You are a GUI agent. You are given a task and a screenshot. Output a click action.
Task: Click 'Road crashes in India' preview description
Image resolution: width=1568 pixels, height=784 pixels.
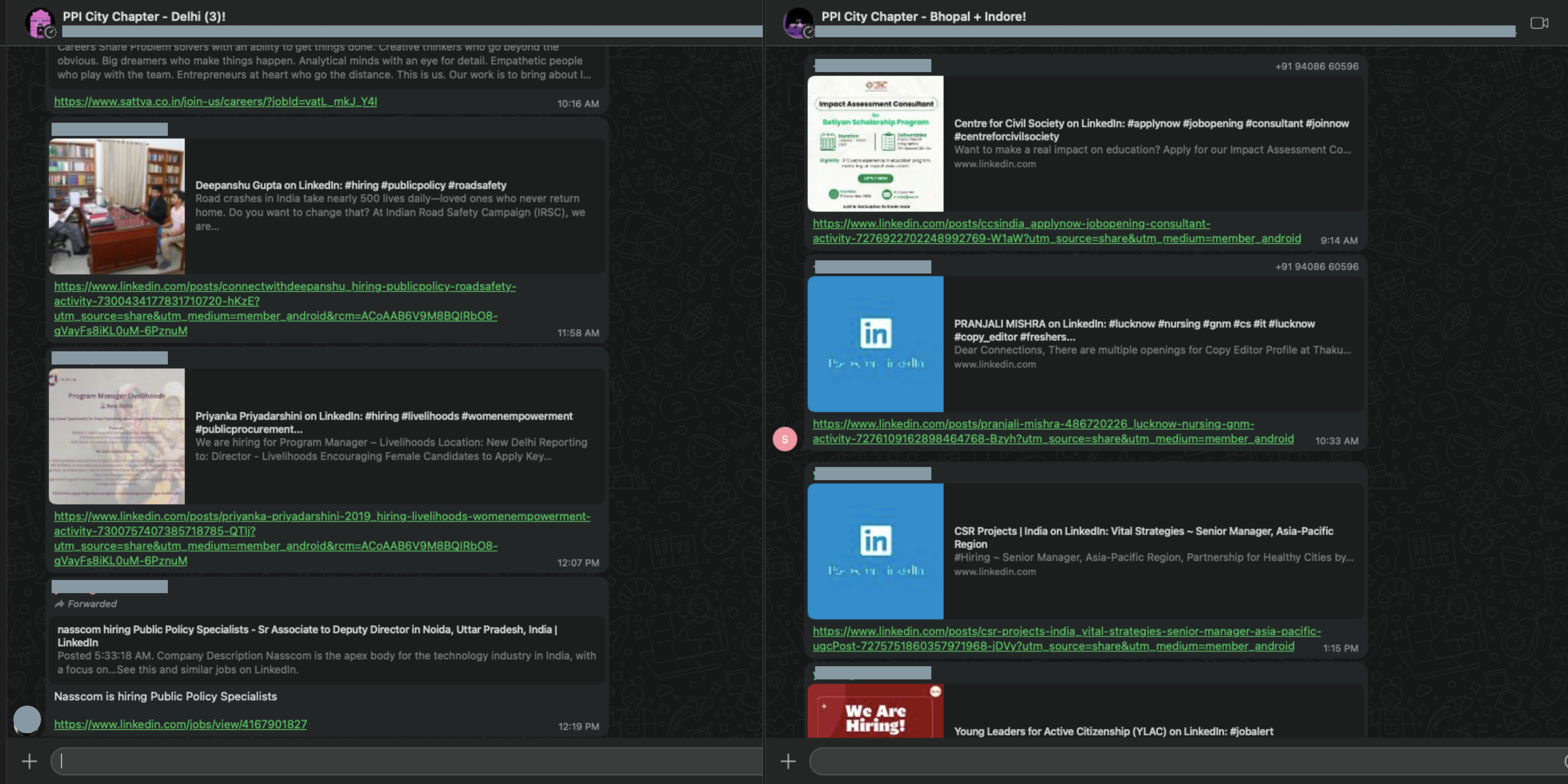tap(390, 212)
